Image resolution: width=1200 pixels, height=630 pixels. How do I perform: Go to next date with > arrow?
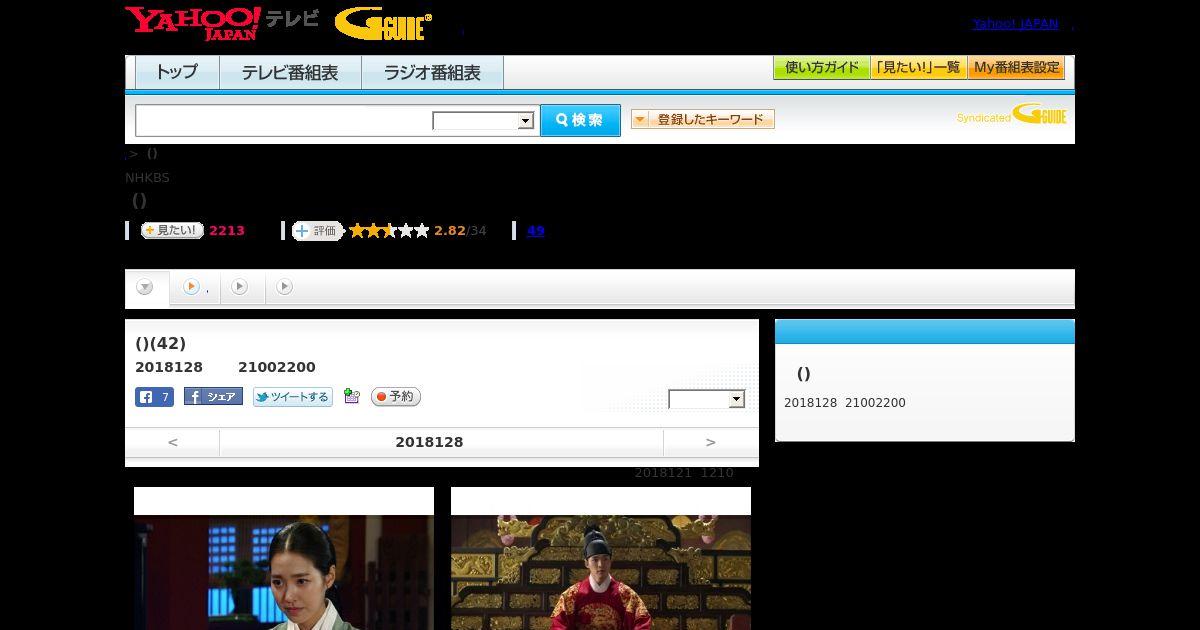(x=711, y=442)
